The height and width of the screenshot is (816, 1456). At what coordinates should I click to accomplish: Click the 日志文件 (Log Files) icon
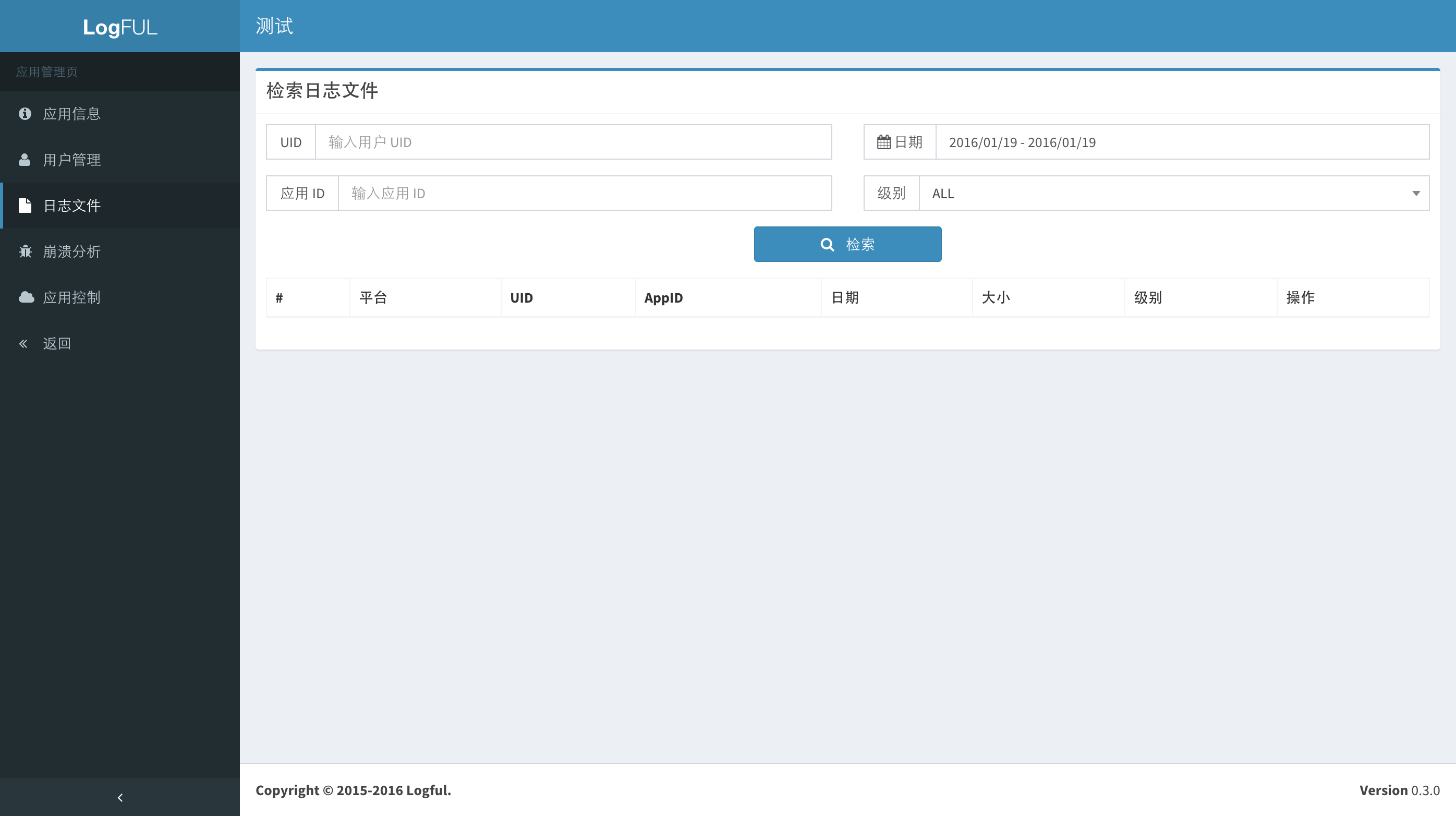[x=26, y=205]
